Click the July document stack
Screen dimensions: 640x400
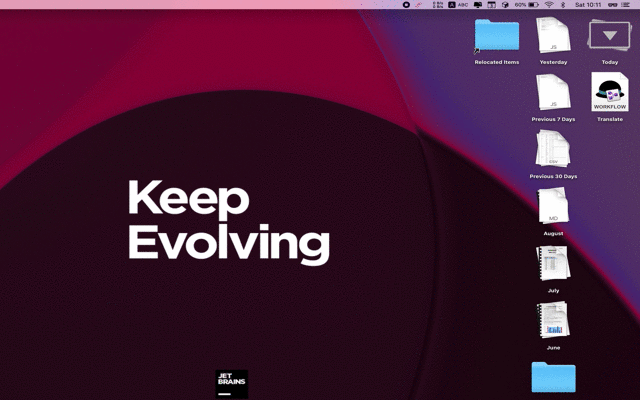coord(553,264)
